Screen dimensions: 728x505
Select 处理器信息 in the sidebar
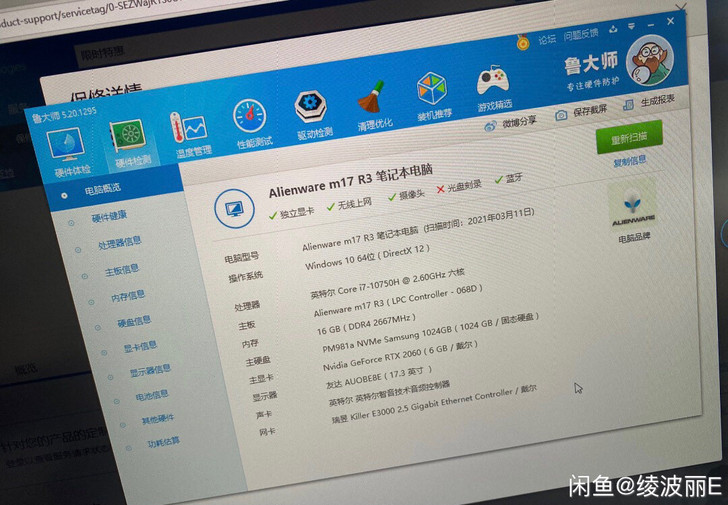pos(119,243)
